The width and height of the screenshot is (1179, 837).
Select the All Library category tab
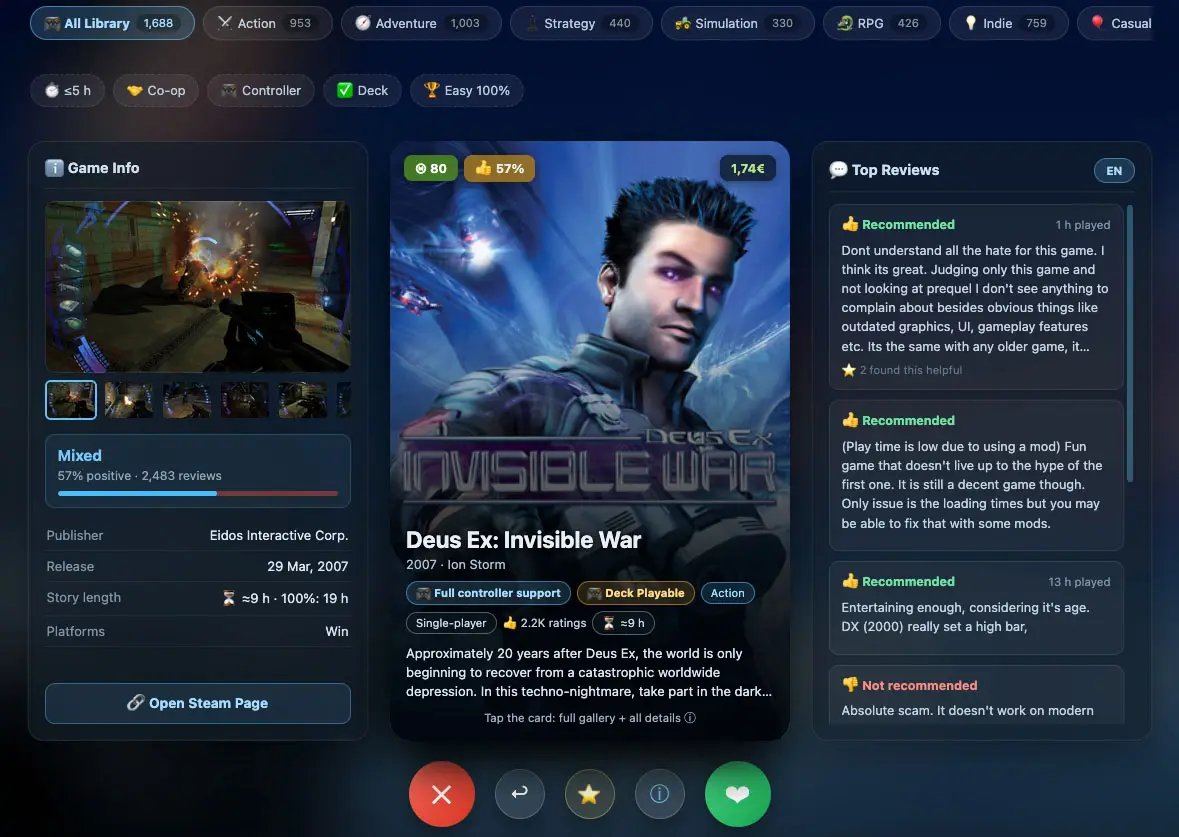[x=112, y=23]
